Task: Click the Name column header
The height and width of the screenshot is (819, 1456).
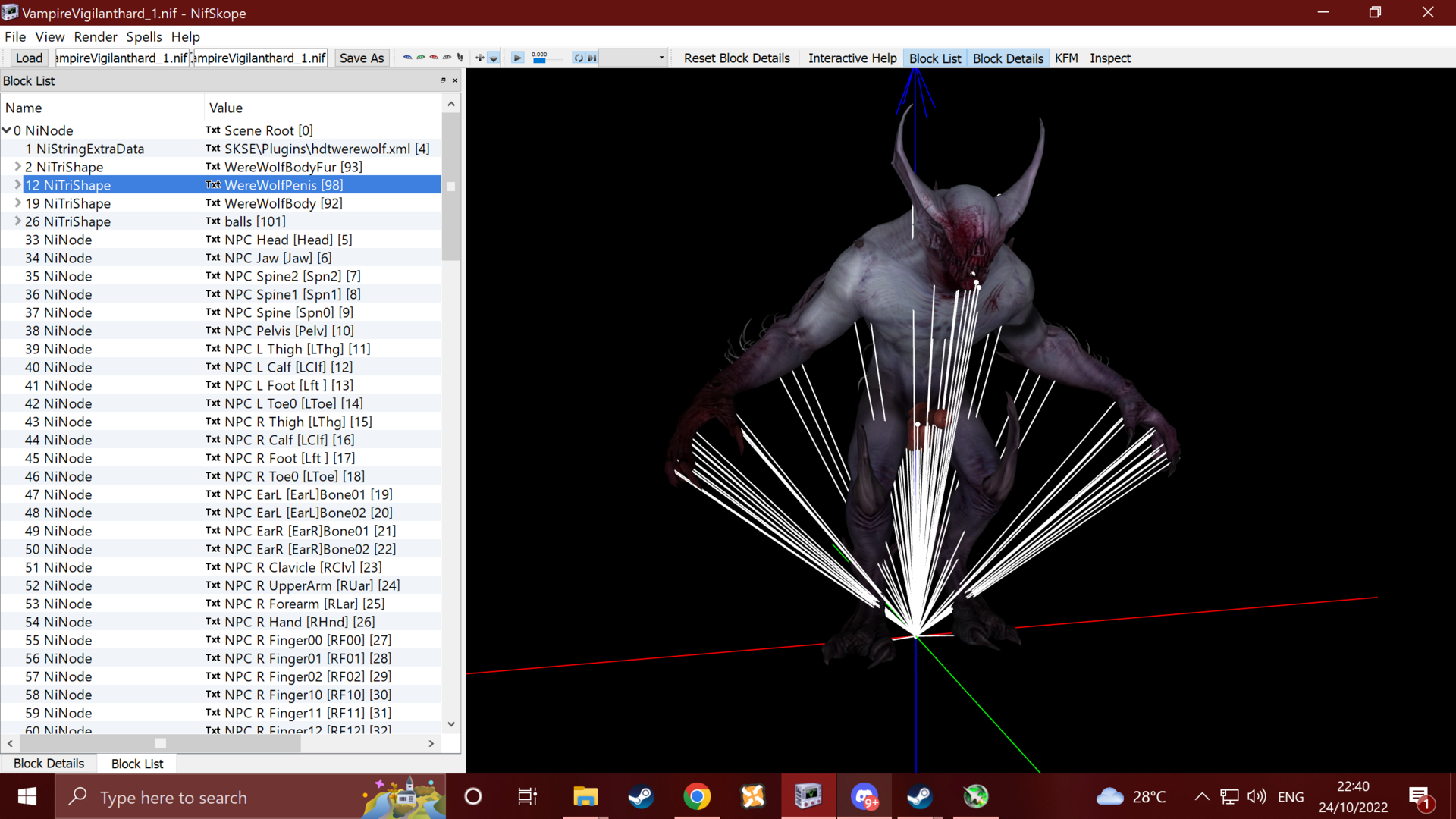Action: point(102,108)
